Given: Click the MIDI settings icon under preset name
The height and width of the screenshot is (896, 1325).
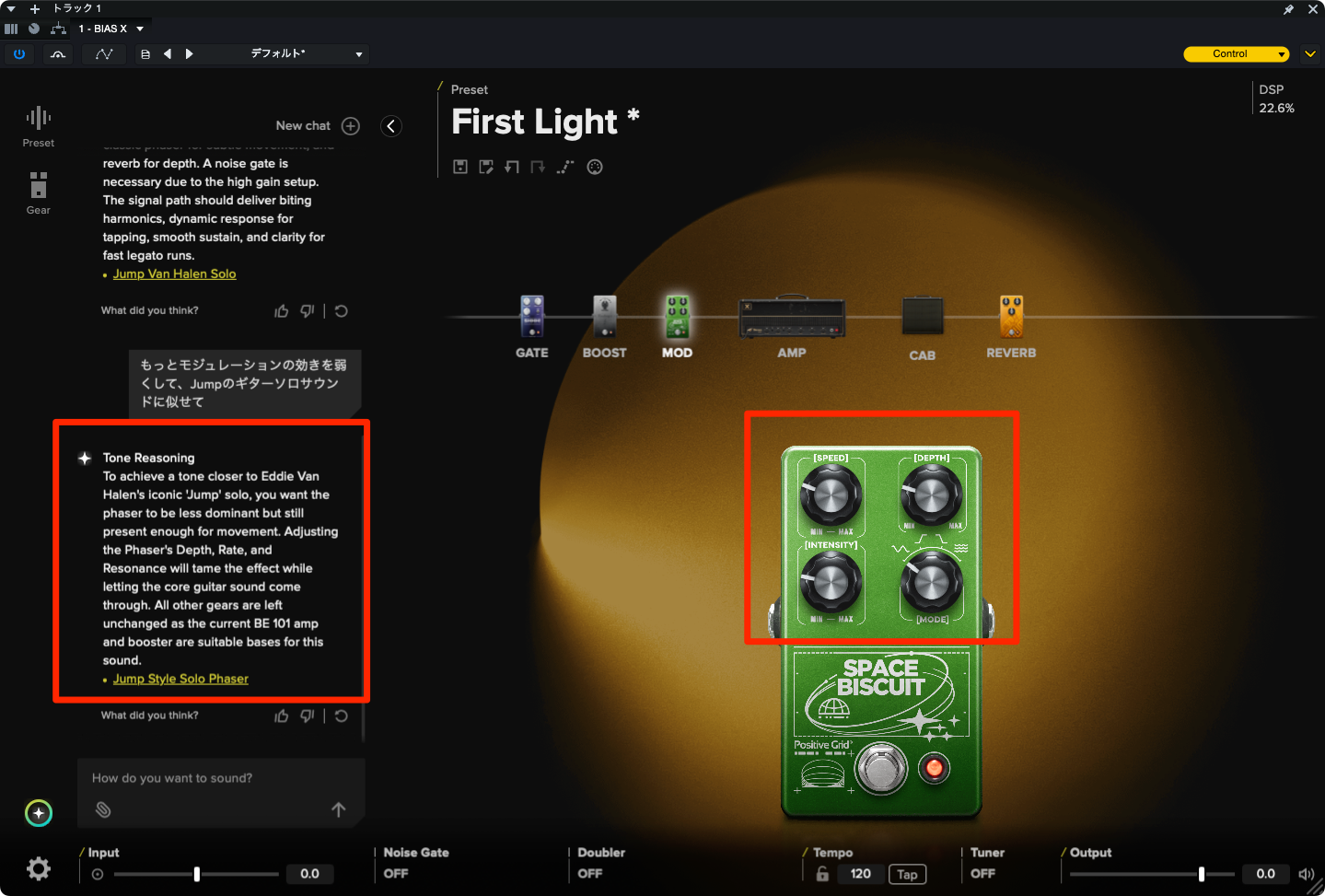Looking at the screenshot, I should pos(595,167).
